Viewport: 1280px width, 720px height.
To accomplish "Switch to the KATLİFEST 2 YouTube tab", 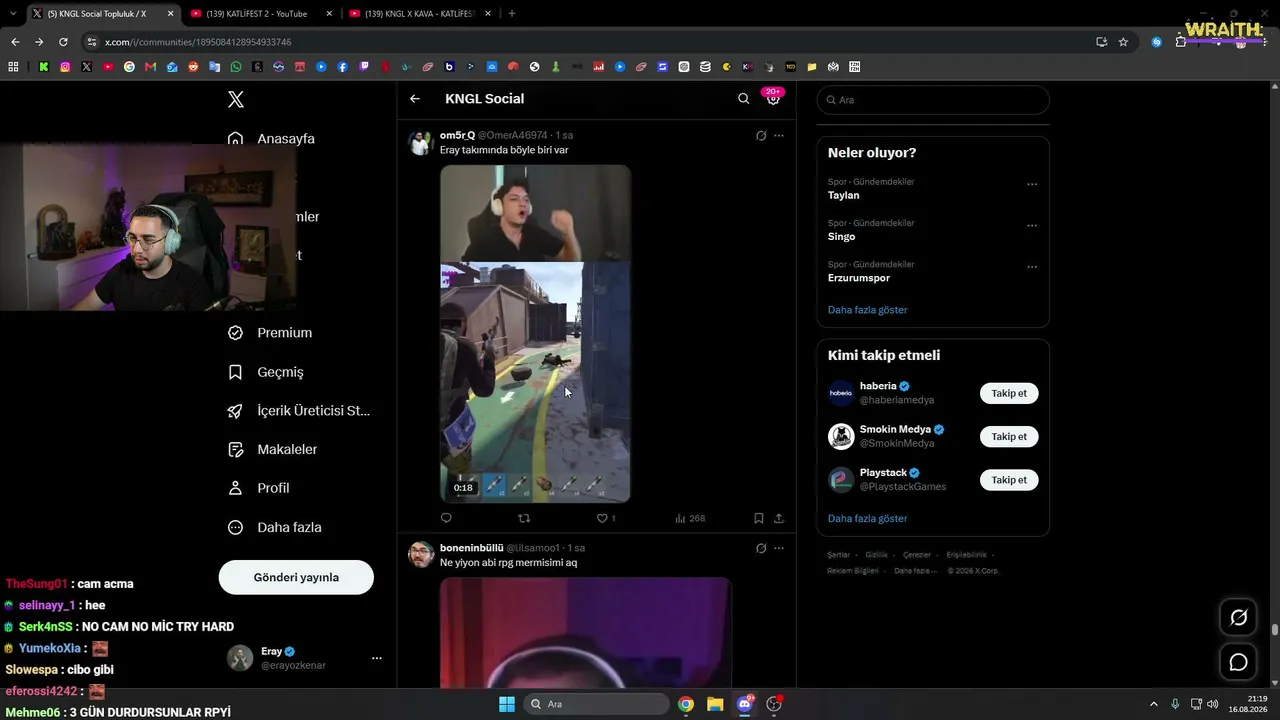I will tap(257, 14).
